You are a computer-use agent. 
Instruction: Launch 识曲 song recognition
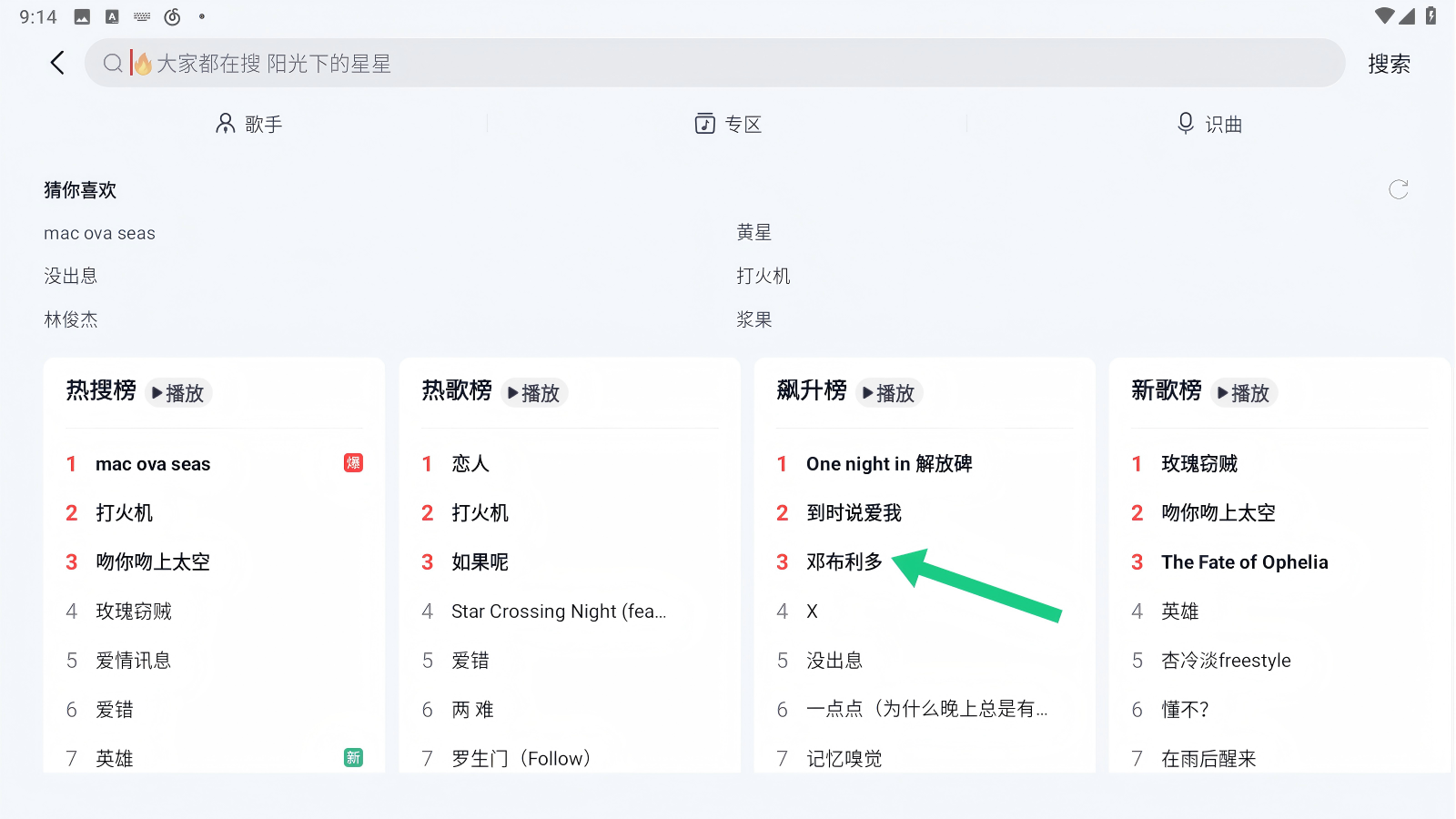pyautogui.click(x=1209, y=124)
